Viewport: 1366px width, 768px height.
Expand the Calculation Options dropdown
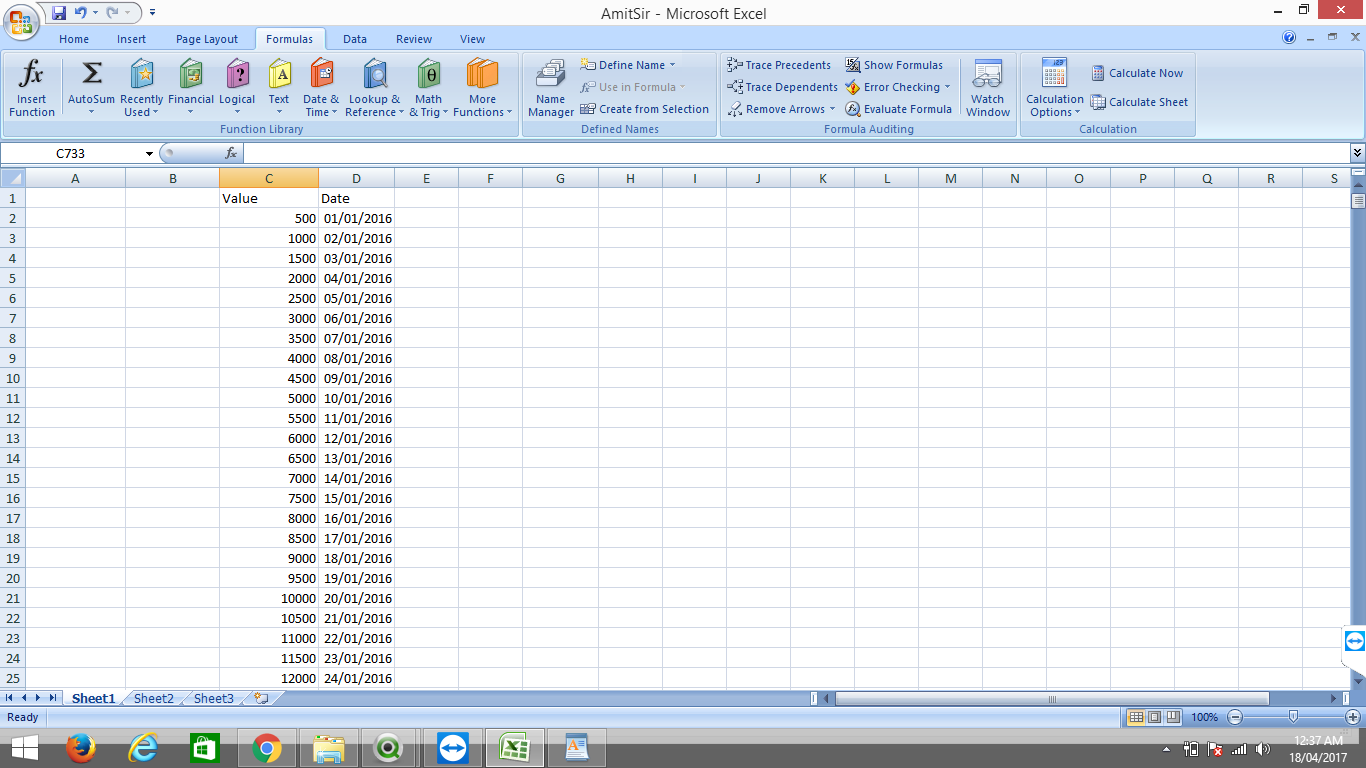[x=1054, y=88]
